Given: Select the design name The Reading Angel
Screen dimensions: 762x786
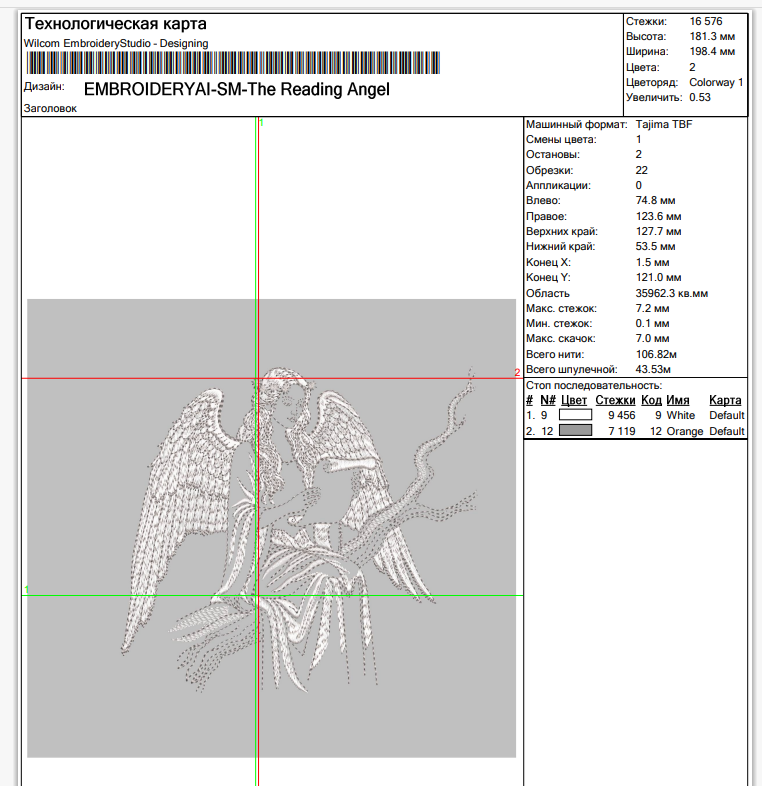Looking at the screenshot, I should (x=236, y=89).
